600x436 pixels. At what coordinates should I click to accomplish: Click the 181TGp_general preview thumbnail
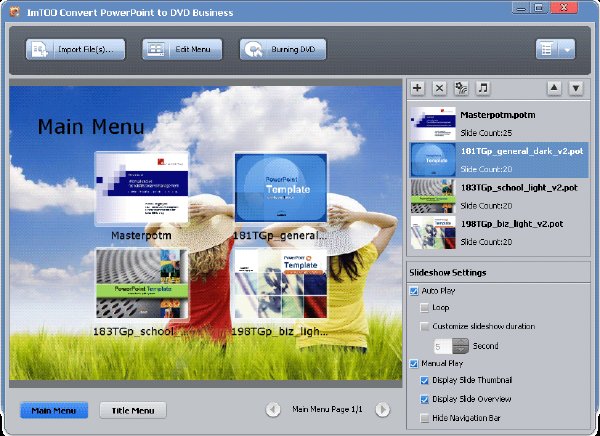coord(281,188)
